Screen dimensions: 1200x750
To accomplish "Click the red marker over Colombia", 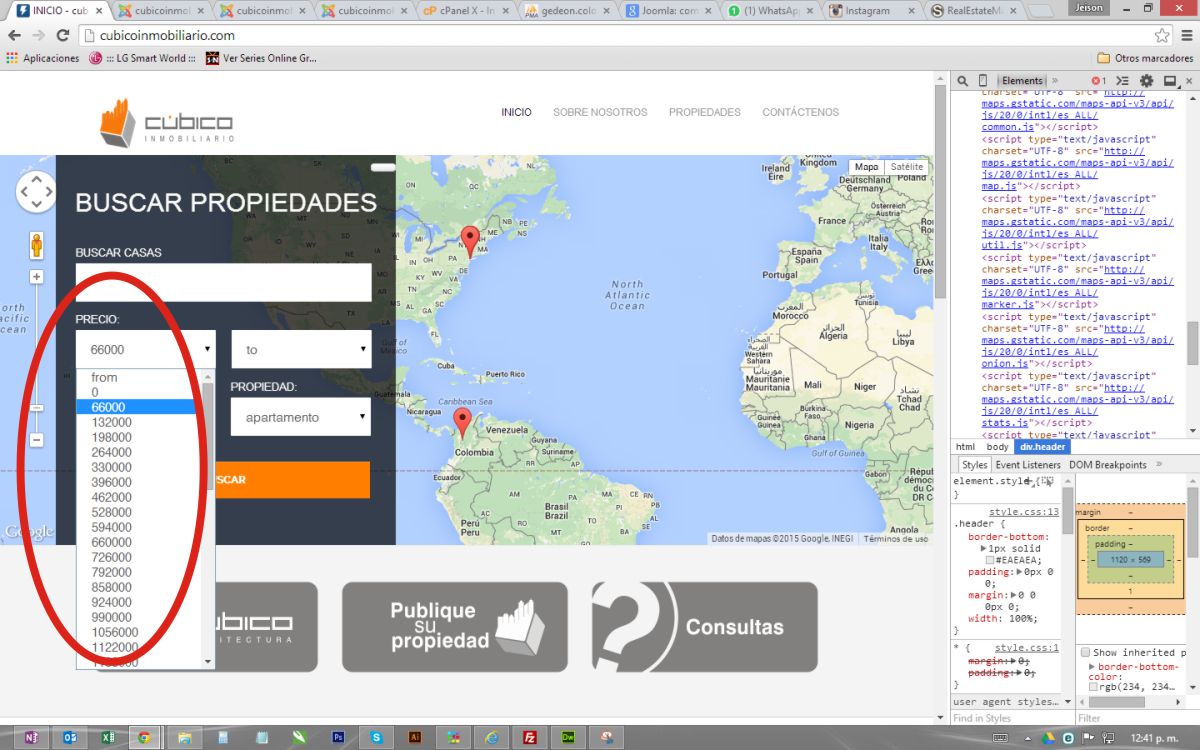I will pos(461,422).
